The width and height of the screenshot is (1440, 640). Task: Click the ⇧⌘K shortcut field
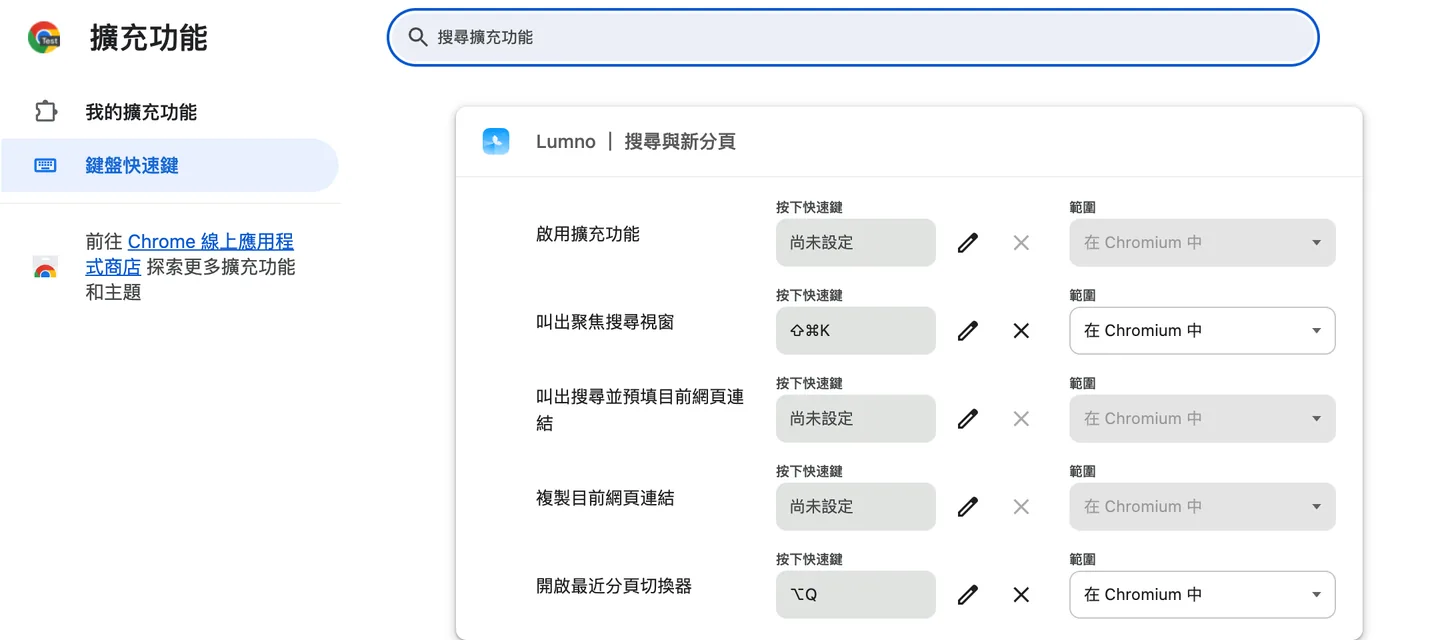pyautogui.click(x=856, y=331)
